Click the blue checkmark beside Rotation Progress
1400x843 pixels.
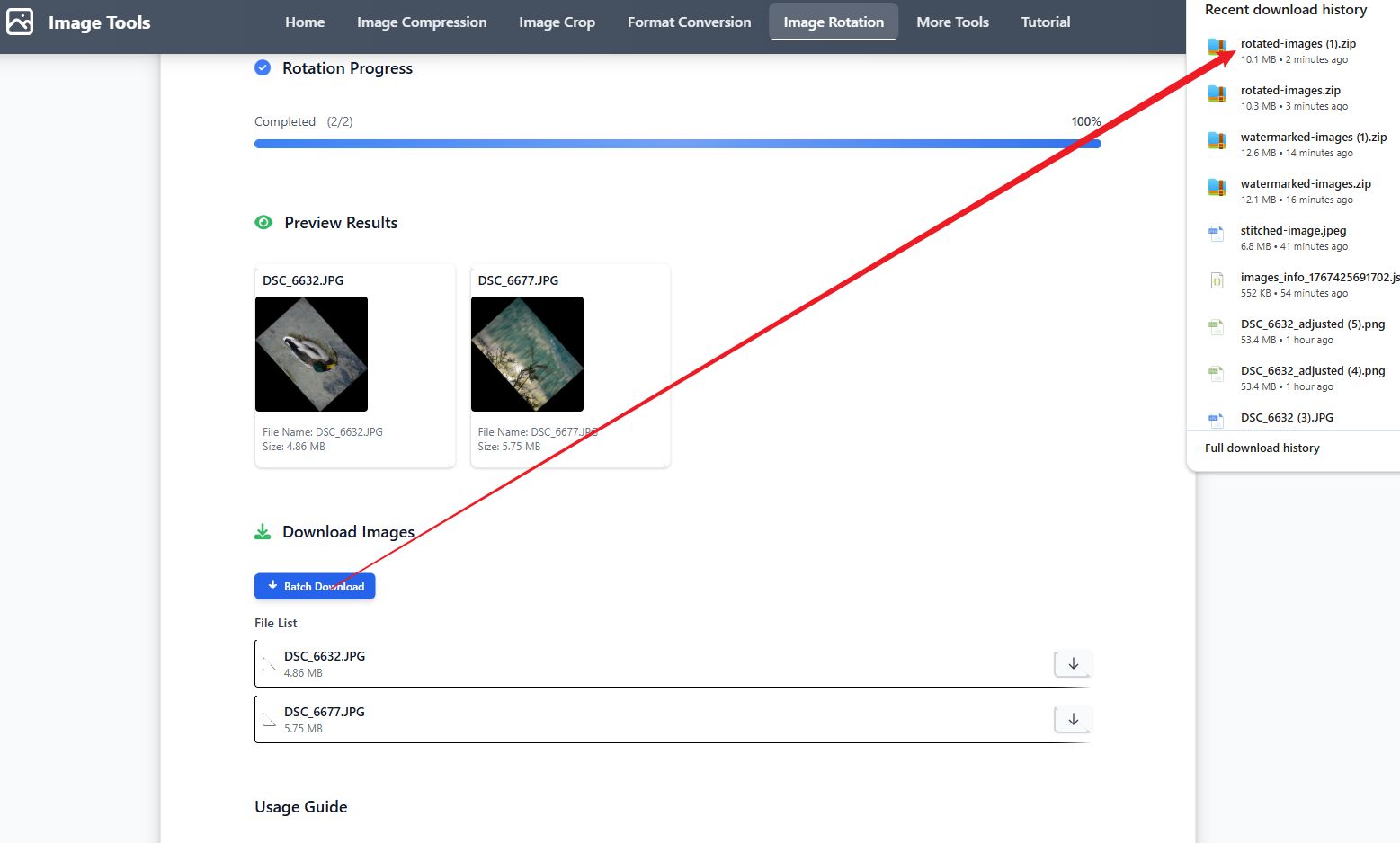pos(263,67)
